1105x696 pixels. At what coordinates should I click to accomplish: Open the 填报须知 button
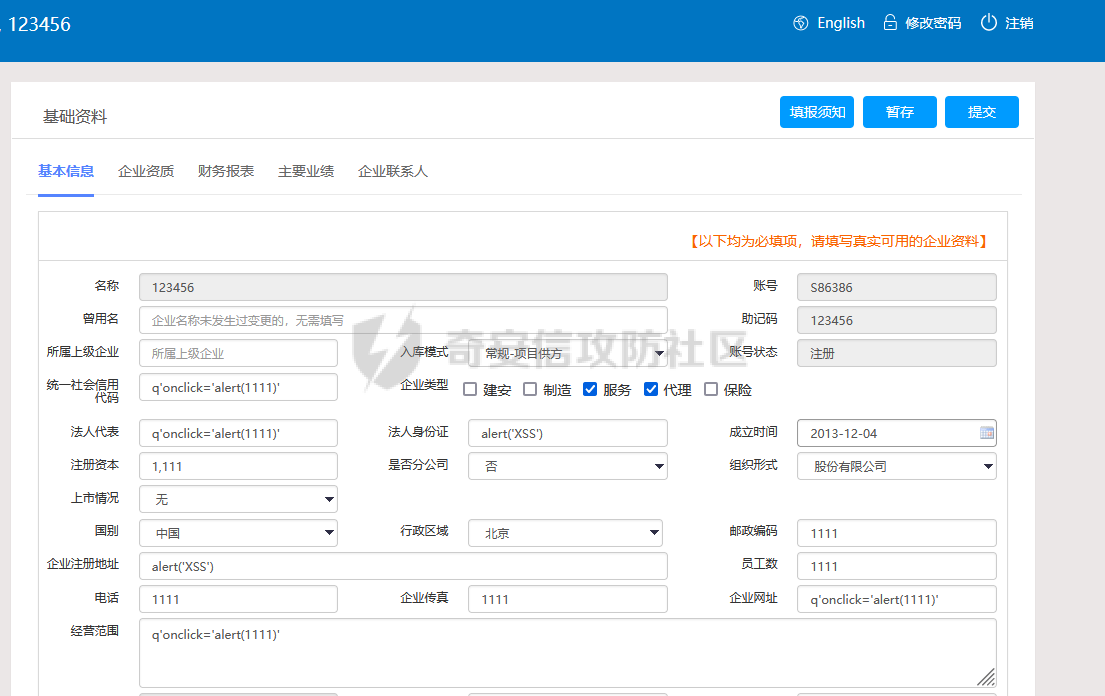point(817,112)
